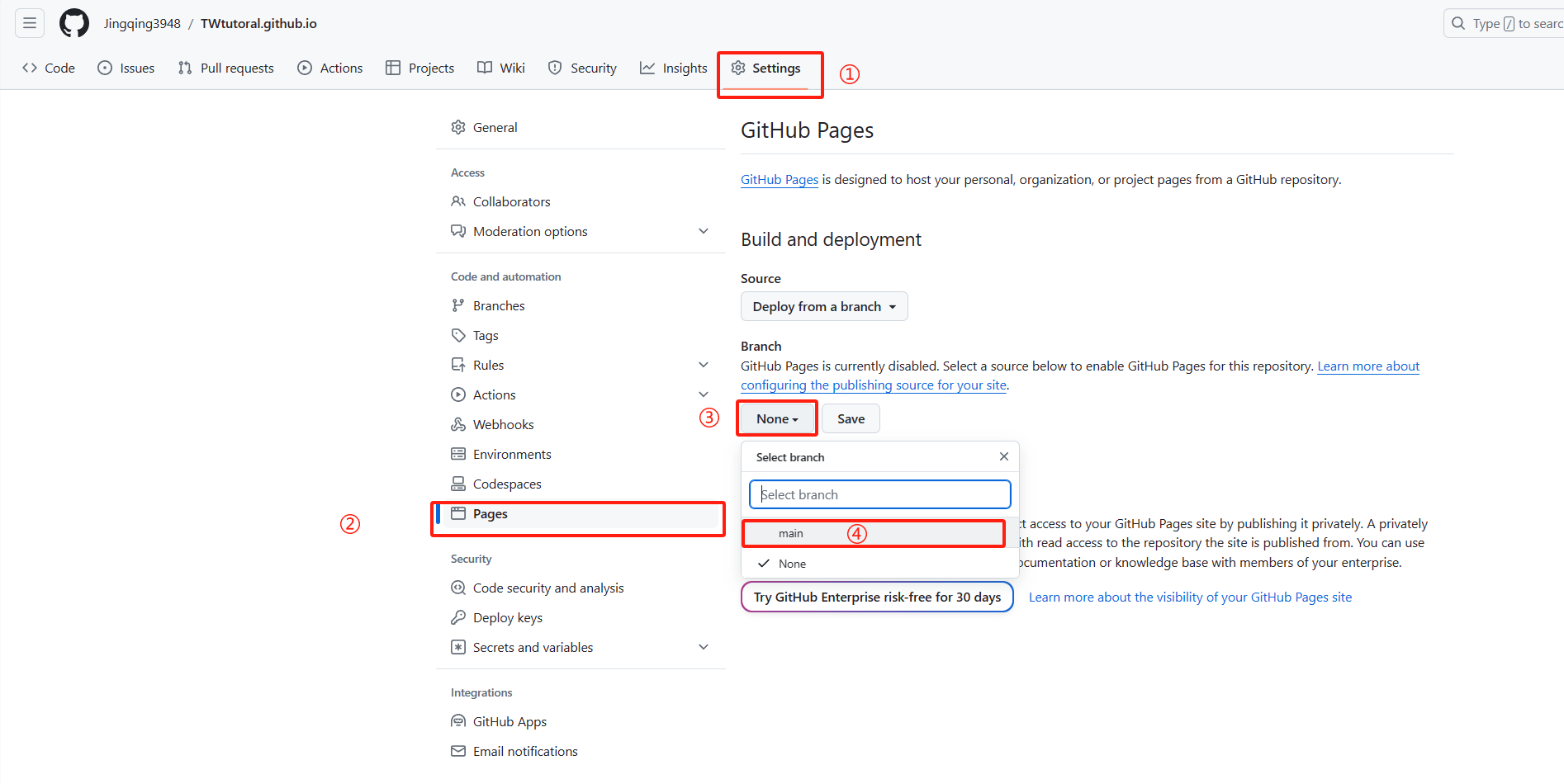Open the Jingqing3948 user link
Viewport: 1564px width, 784px height.
tap(142, 23)
